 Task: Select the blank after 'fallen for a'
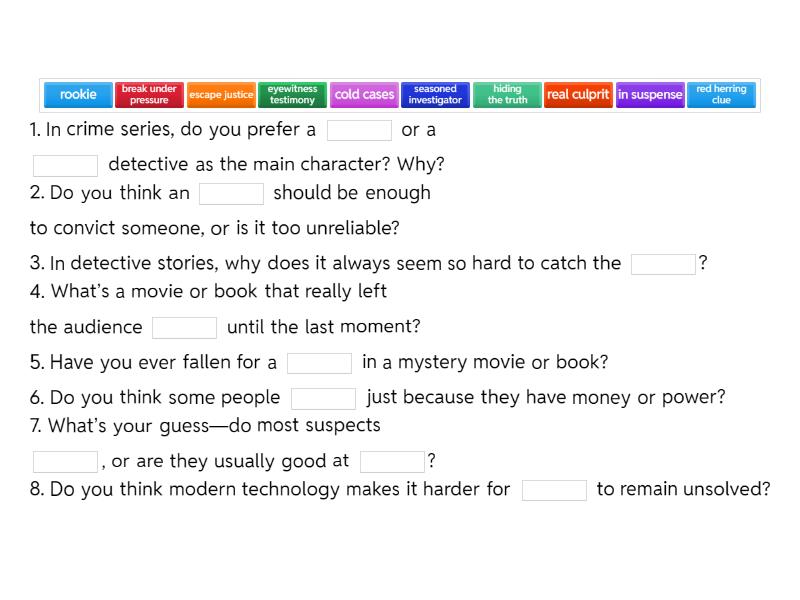319,363
